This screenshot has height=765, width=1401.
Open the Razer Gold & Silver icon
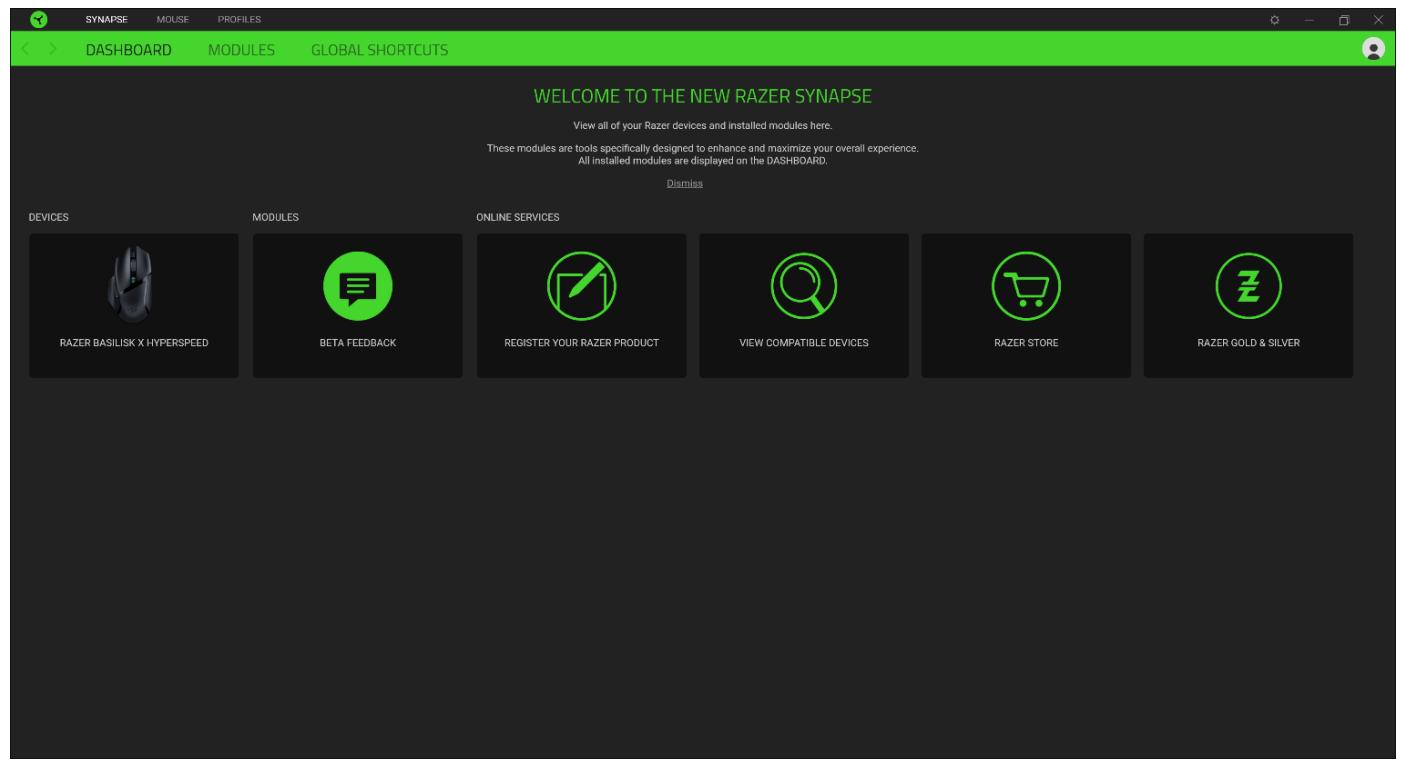[1248, 286]
